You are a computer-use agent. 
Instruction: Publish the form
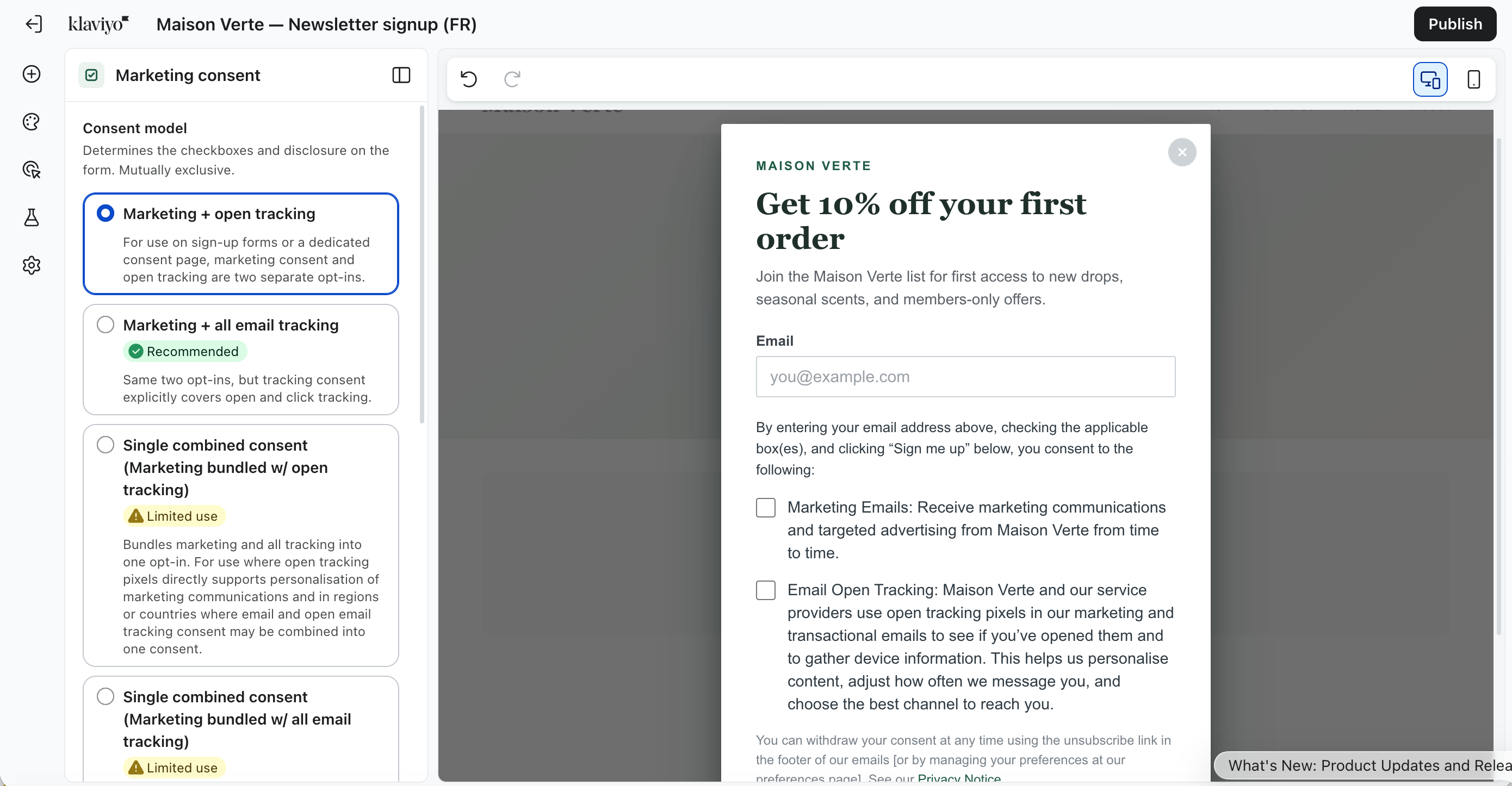pyautogui.click(x=1454, y=24)
